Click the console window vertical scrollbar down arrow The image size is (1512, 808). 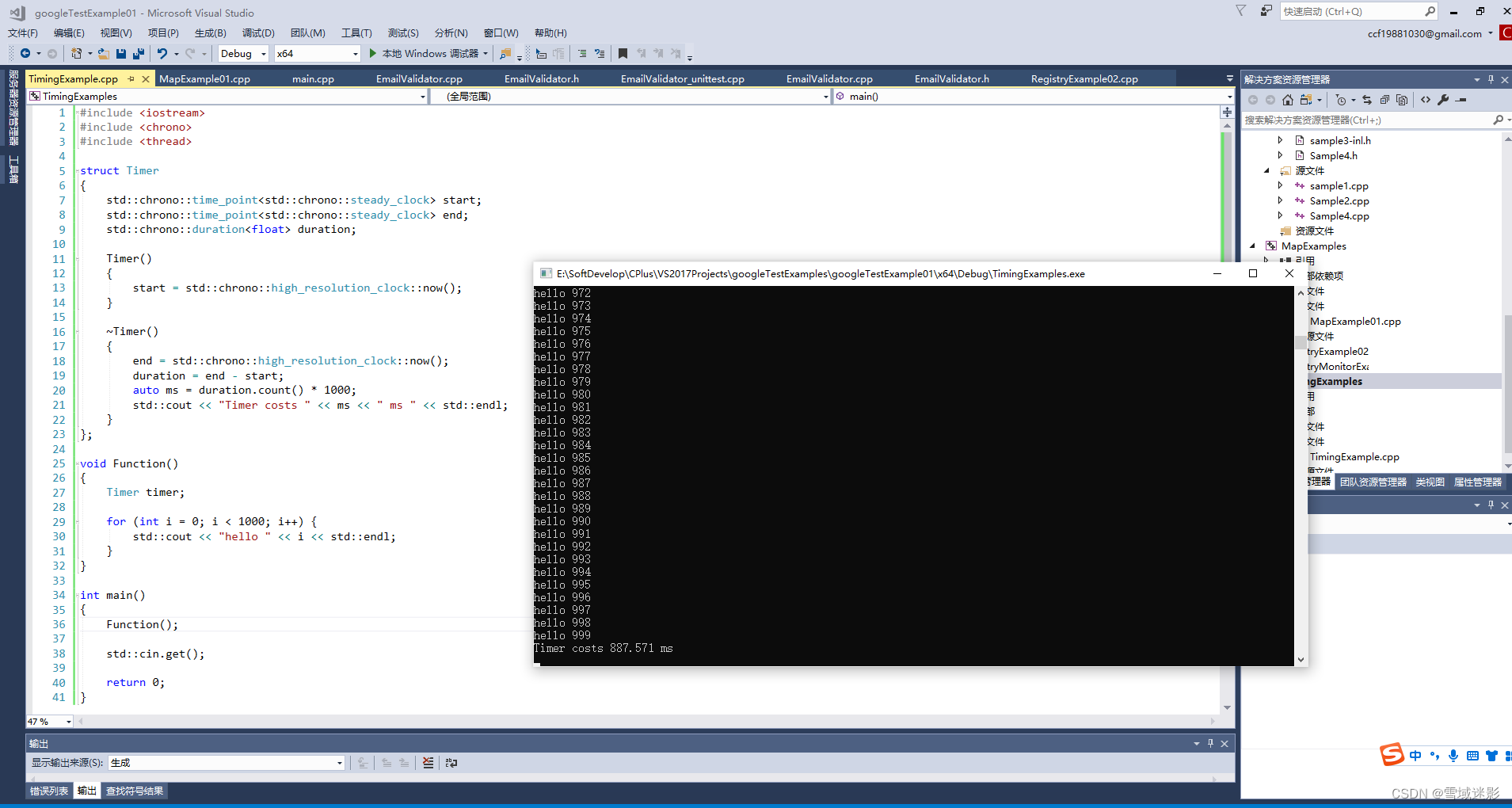(x=1301, y=659)
